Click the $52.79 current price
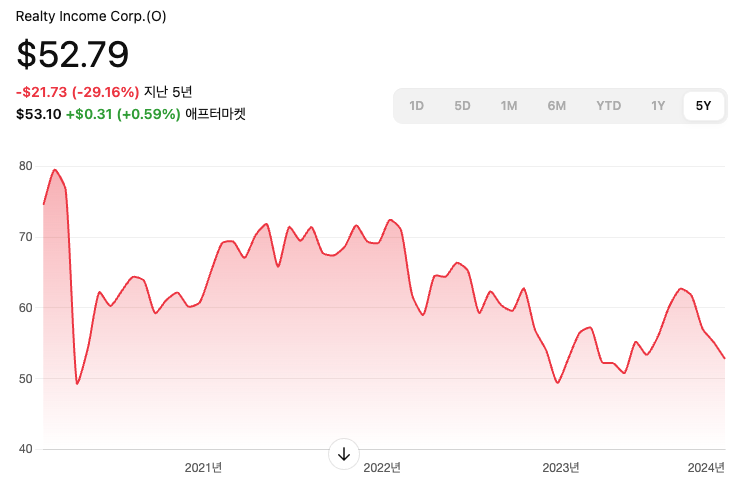Screen dimensions: 732x487 72,55
